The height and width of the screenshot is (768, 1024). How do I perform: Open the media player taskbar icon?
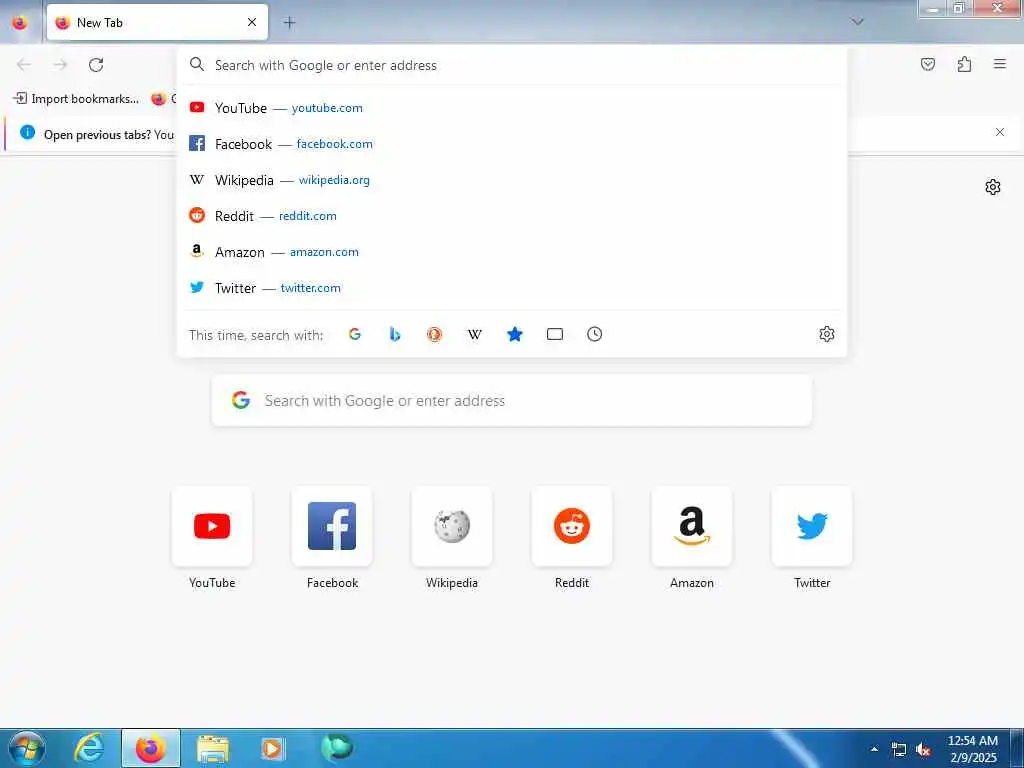point(272,748)
